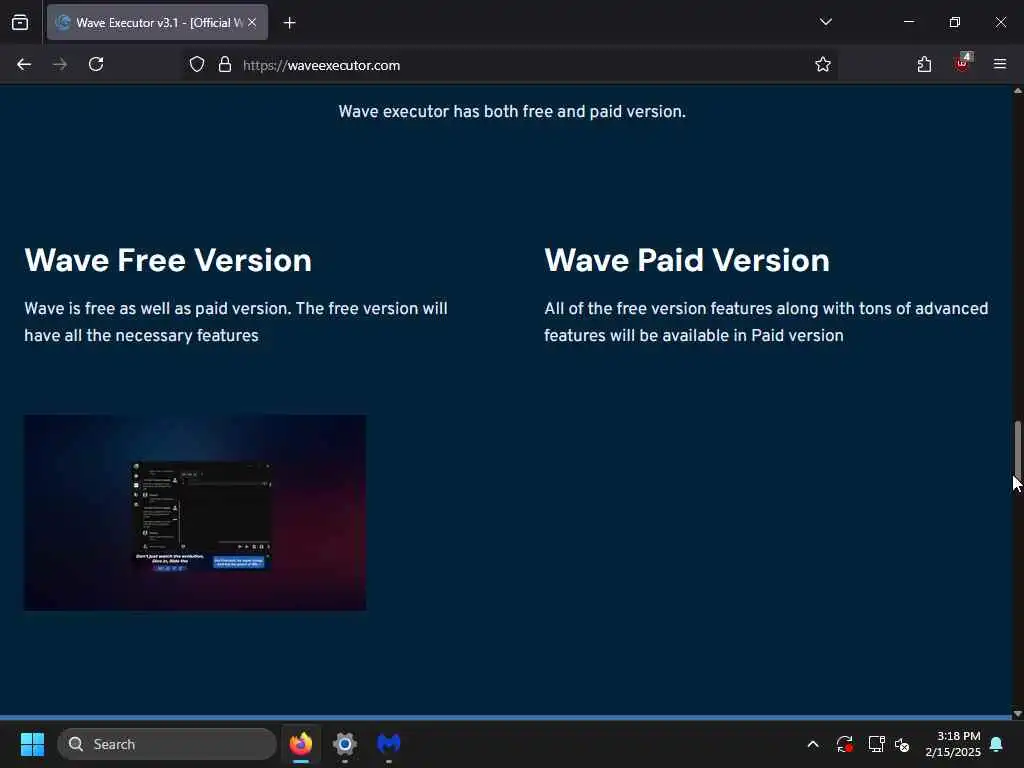Open the Wave free version screenshot thumbnail

tap(195, 513)
